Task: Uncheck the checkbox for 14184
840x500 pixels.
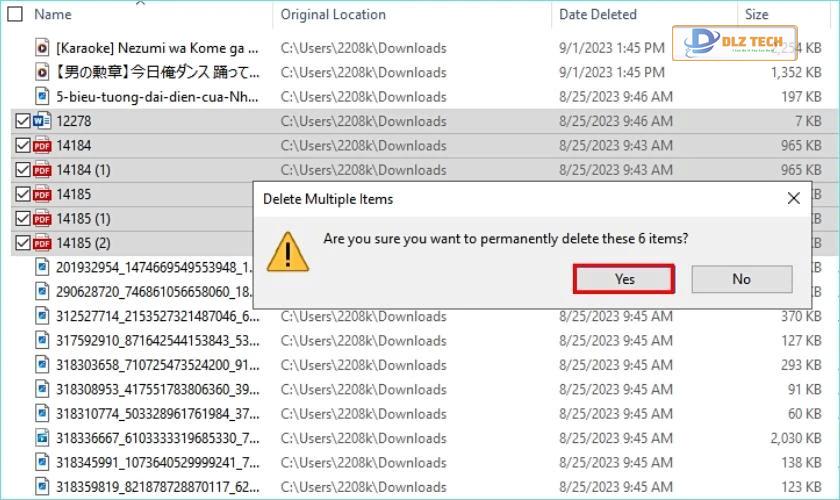Action: 22,145
